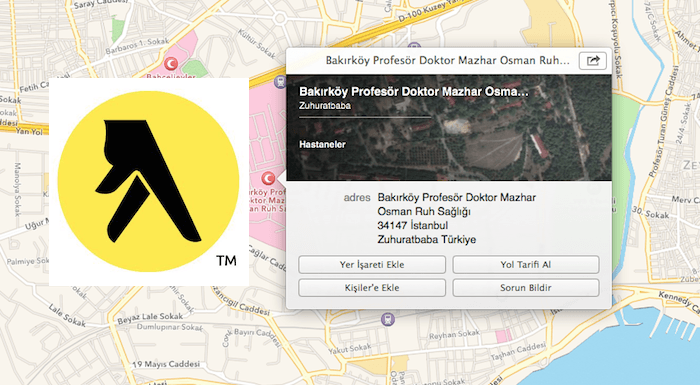700x385 pixels.
Task: Click the Barbaros 1. Sokak label
Action: point(137,46)
